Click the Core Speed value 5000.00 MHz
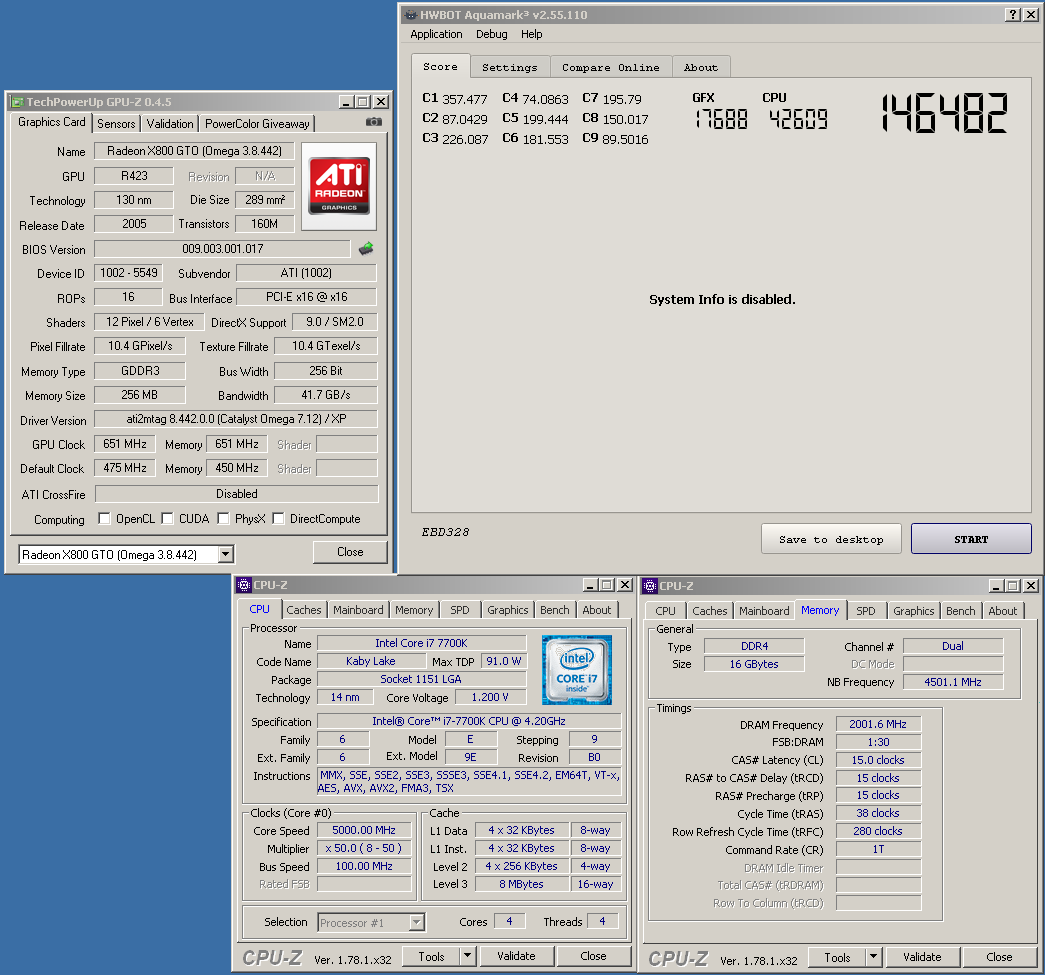Screen dimensions: 1045x975 point(364,830)
